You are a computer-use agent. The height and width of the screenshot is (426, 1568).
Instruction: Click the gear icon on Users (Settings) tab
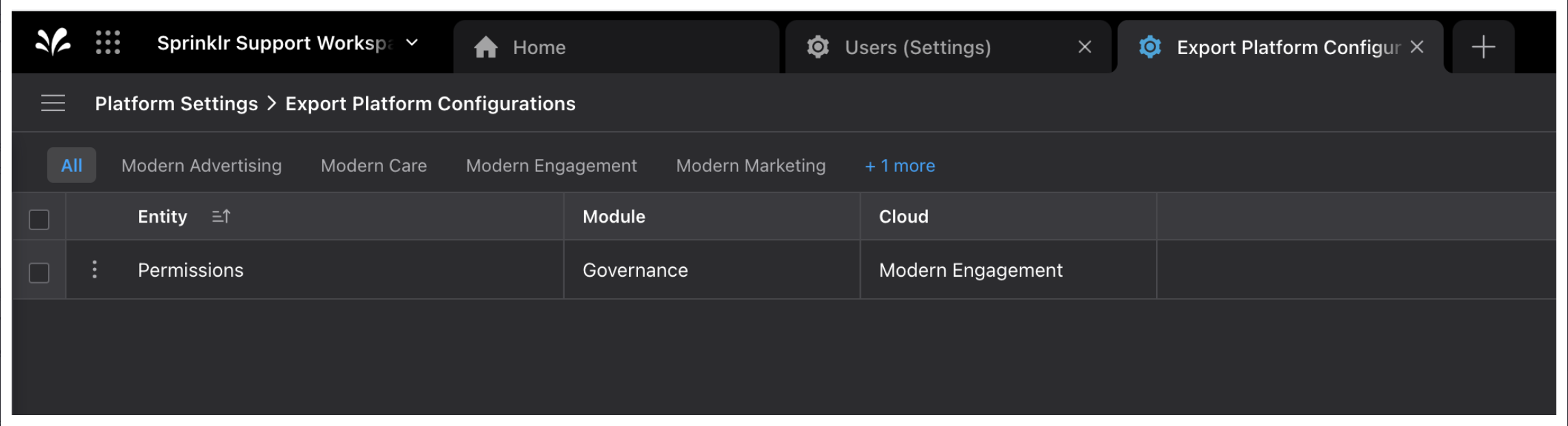click(818, 47)
